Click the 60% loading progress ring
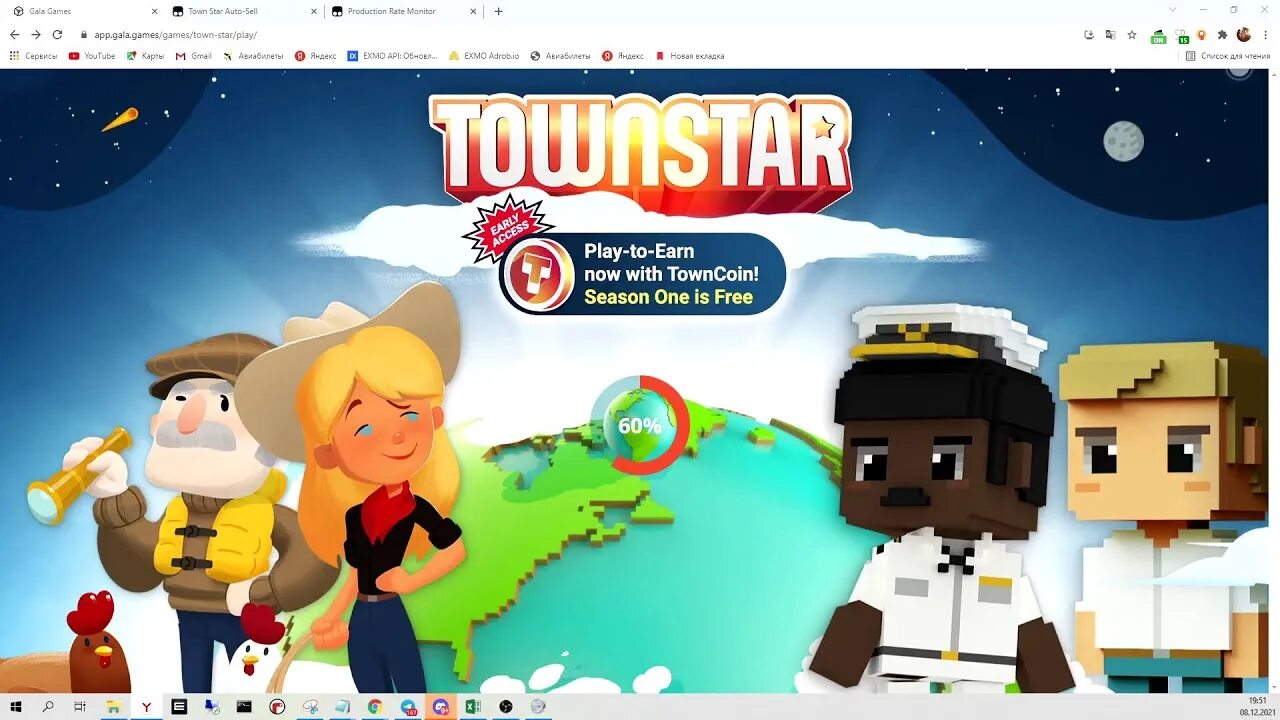The image size is (1280, 720). [x=640, y=425]
